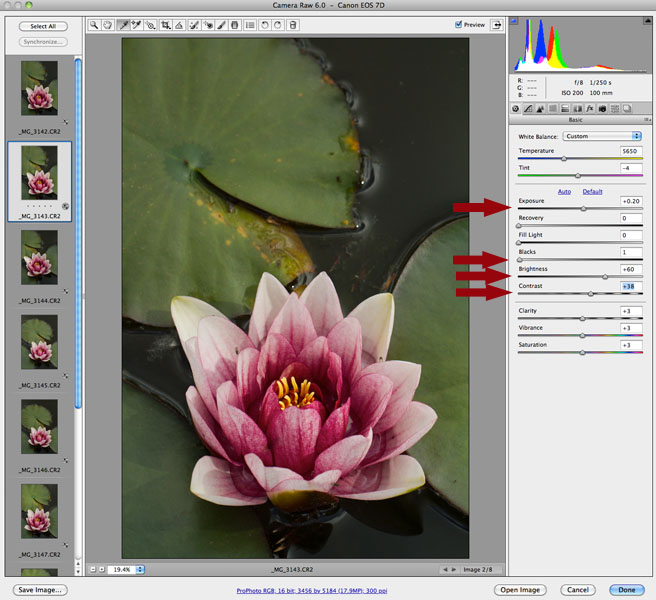
Task: Select the Color Sampler tool
Action: pyautogui.click(x=136, y=25)
